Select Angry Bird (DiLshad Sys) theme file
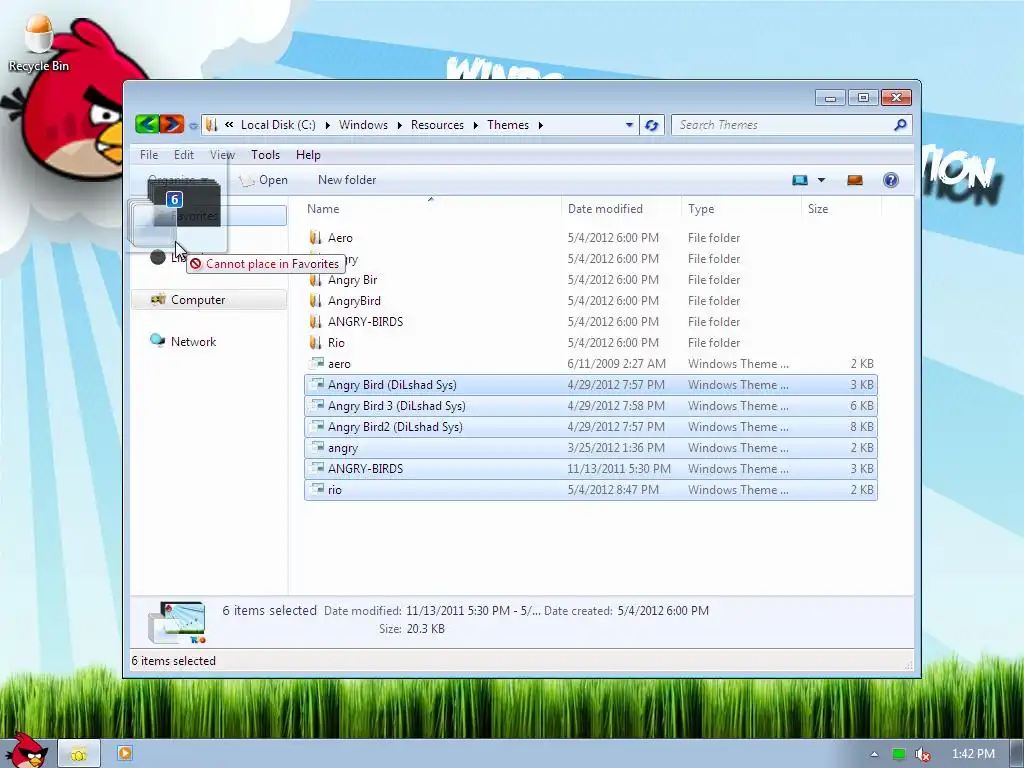The image size is (1024, 768). pos(591,385)
